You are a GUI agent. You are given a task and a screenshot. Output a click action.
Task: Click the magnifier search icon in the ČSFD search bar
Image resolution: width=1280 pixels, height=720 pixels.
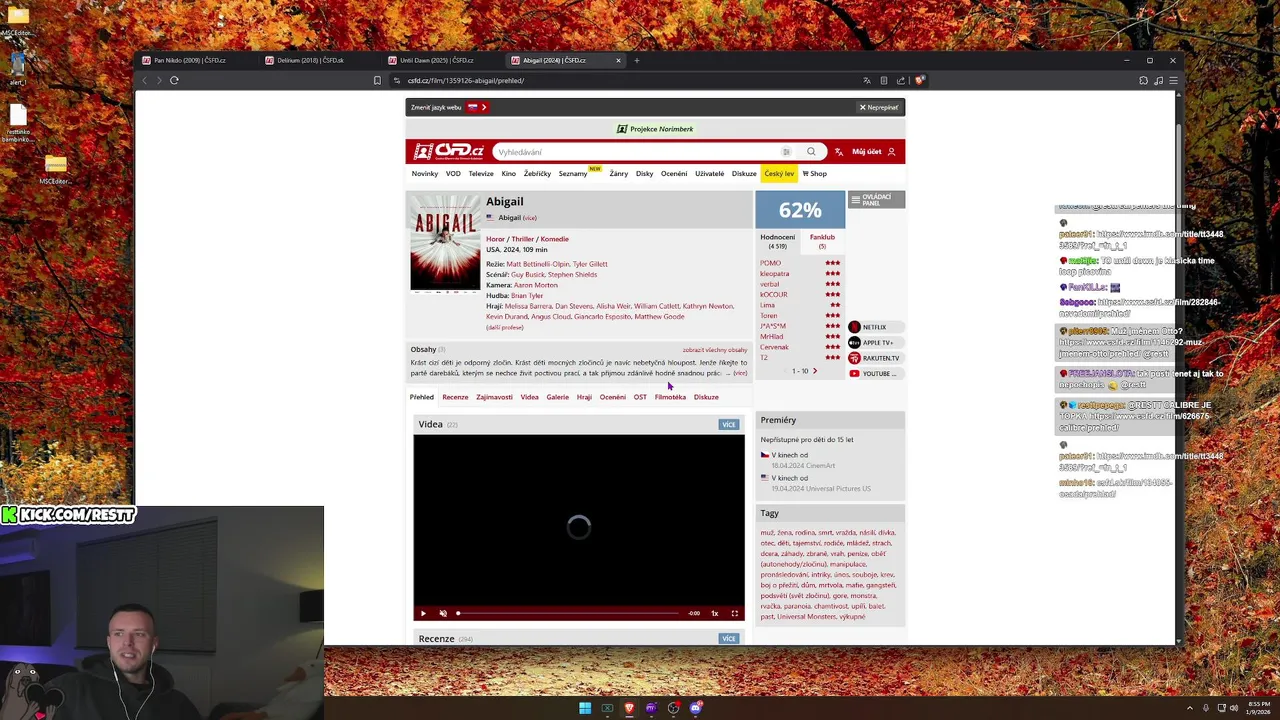pos(811,152)
